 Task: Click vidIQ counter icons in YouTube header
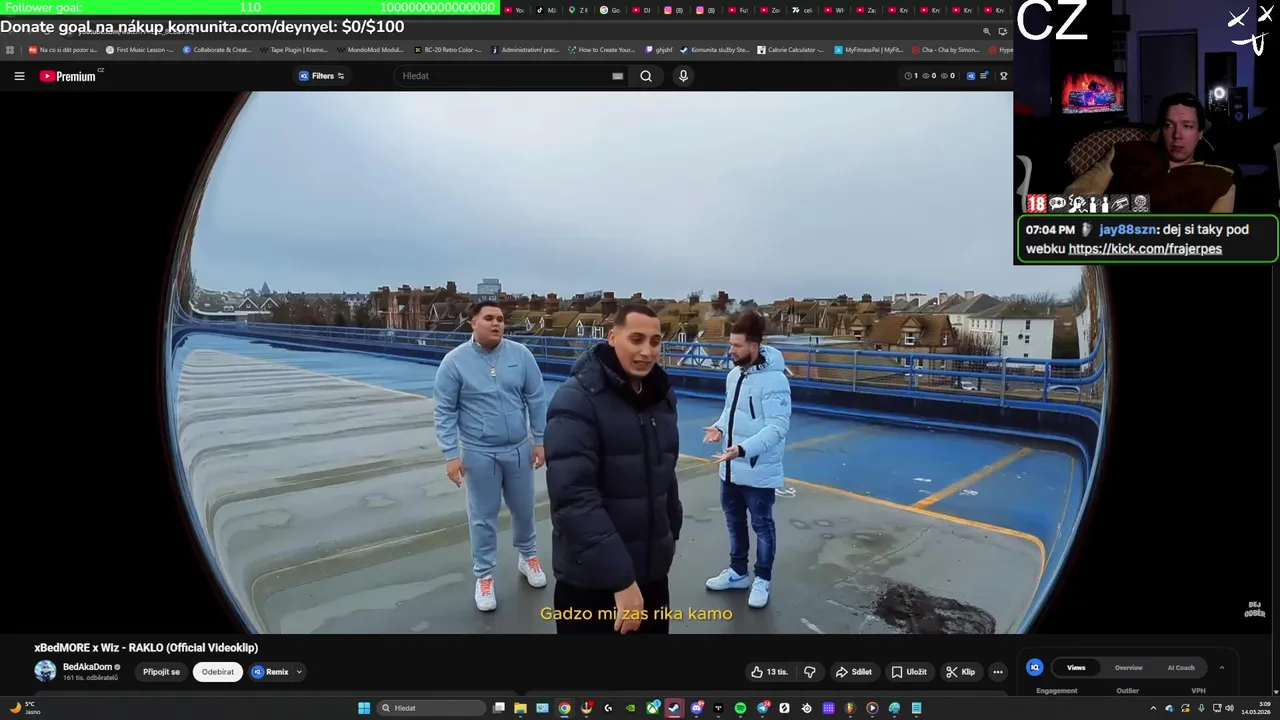coord(930,76)
